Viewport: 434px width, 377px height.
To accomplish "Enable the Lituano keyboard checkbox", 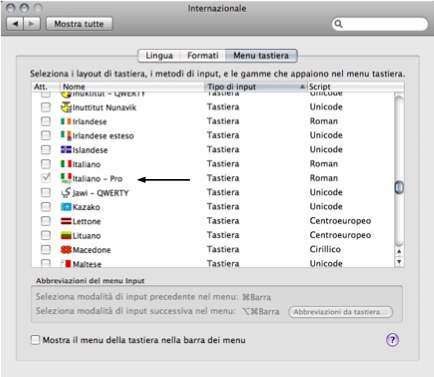I will tap(46, 236).
